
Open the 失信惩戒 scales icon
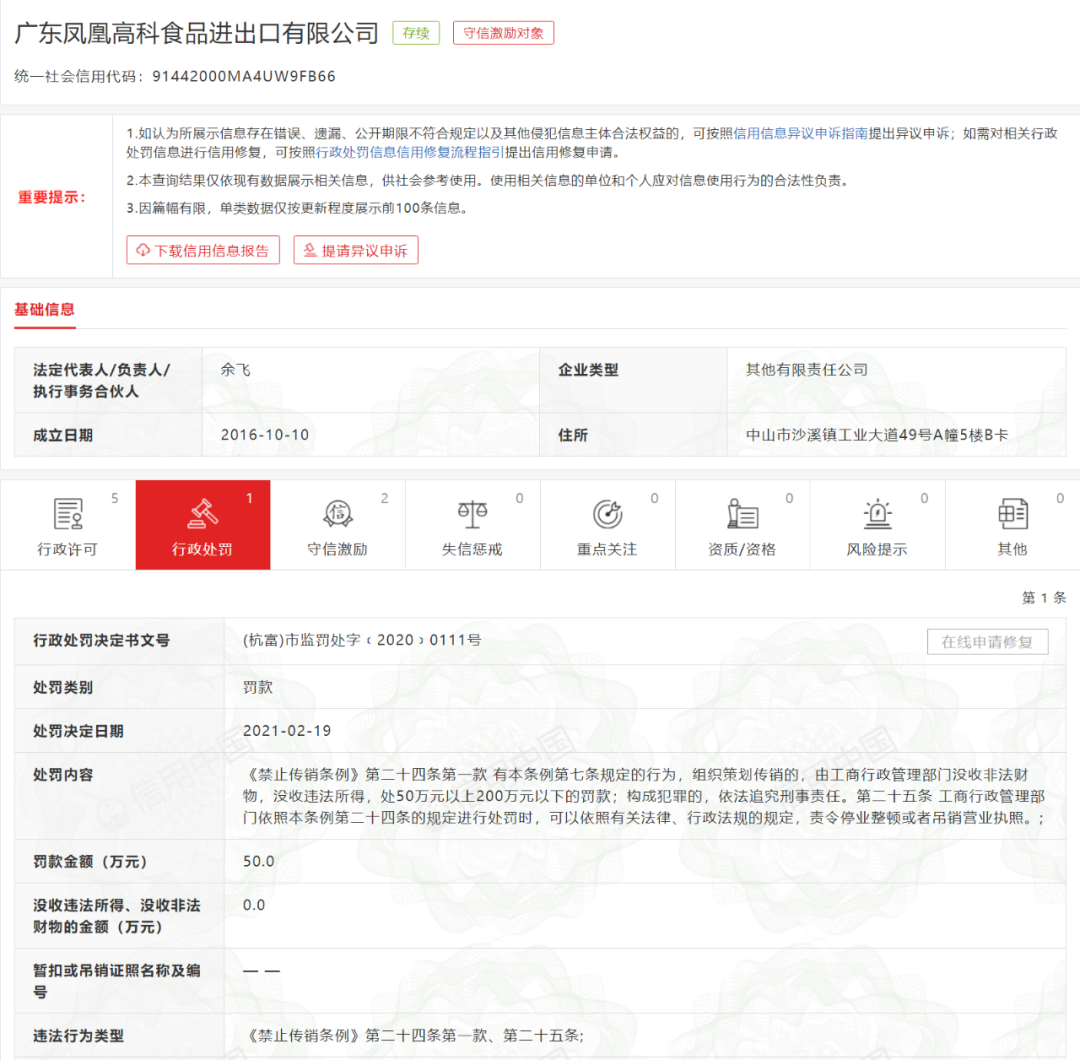(472, 513)
